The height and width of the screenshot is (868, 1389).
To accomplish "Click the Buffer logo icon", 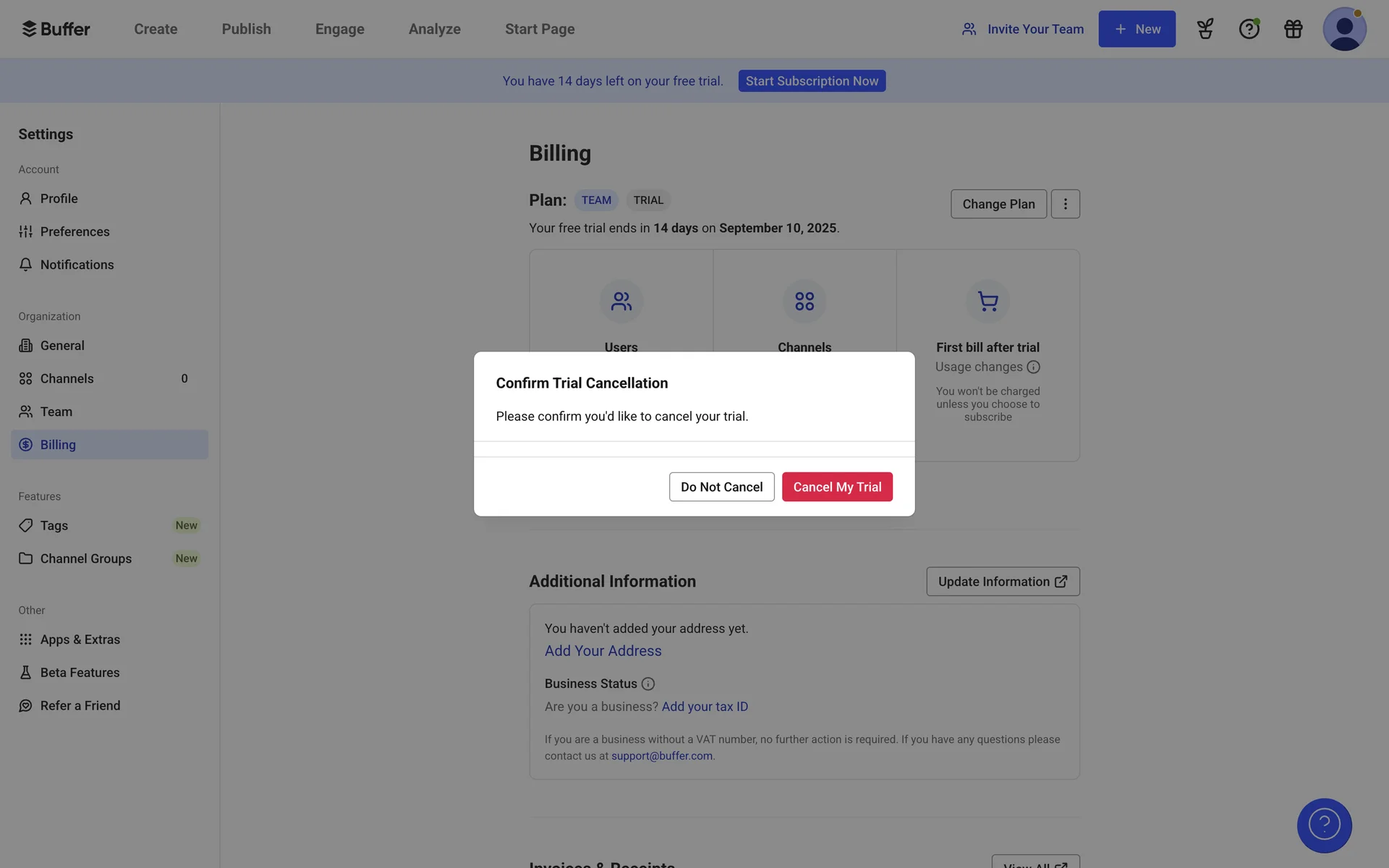I will (x=29, y=29).
